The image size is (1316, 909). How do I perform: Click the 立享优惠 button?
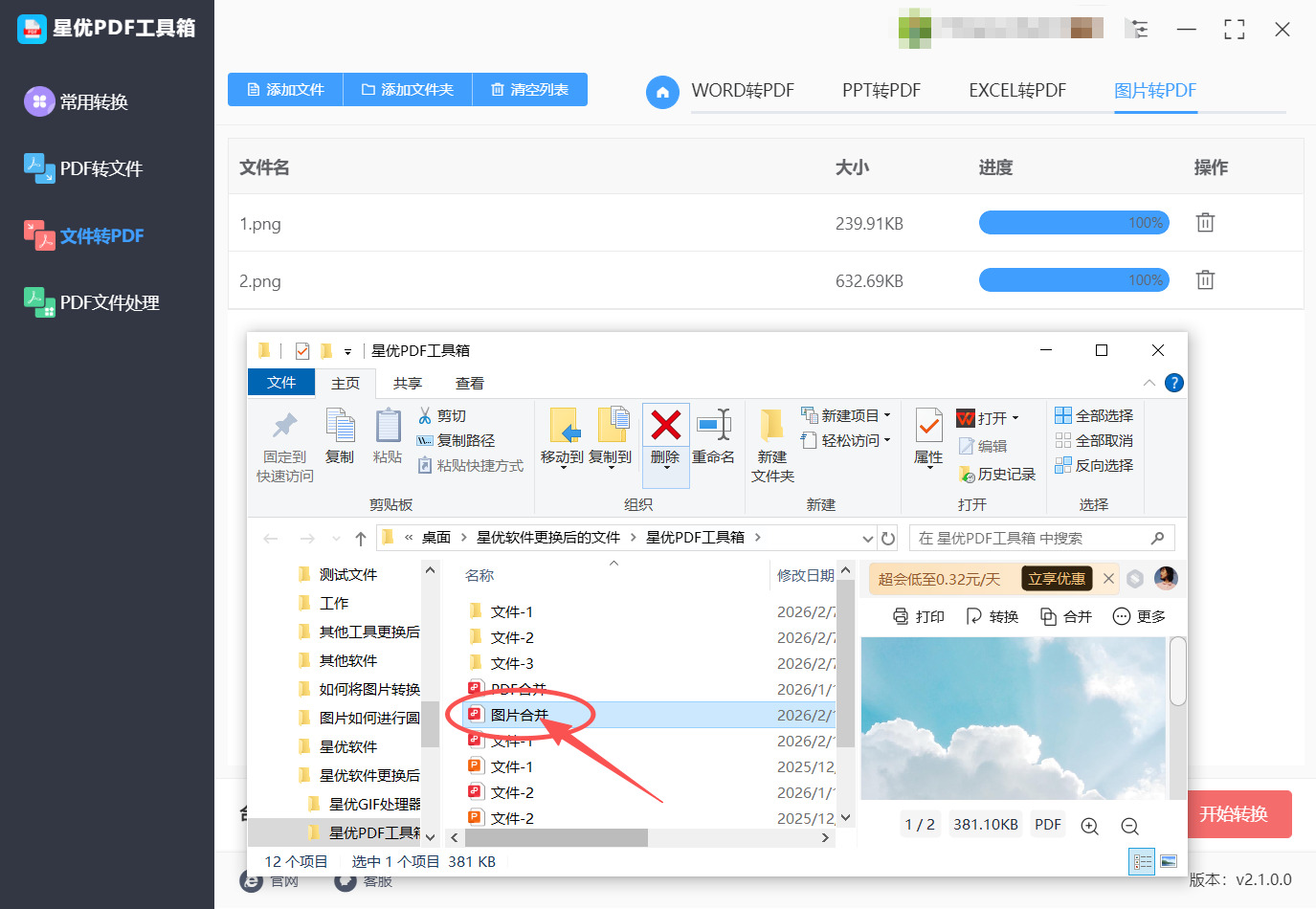click(x=1057, y=579)
